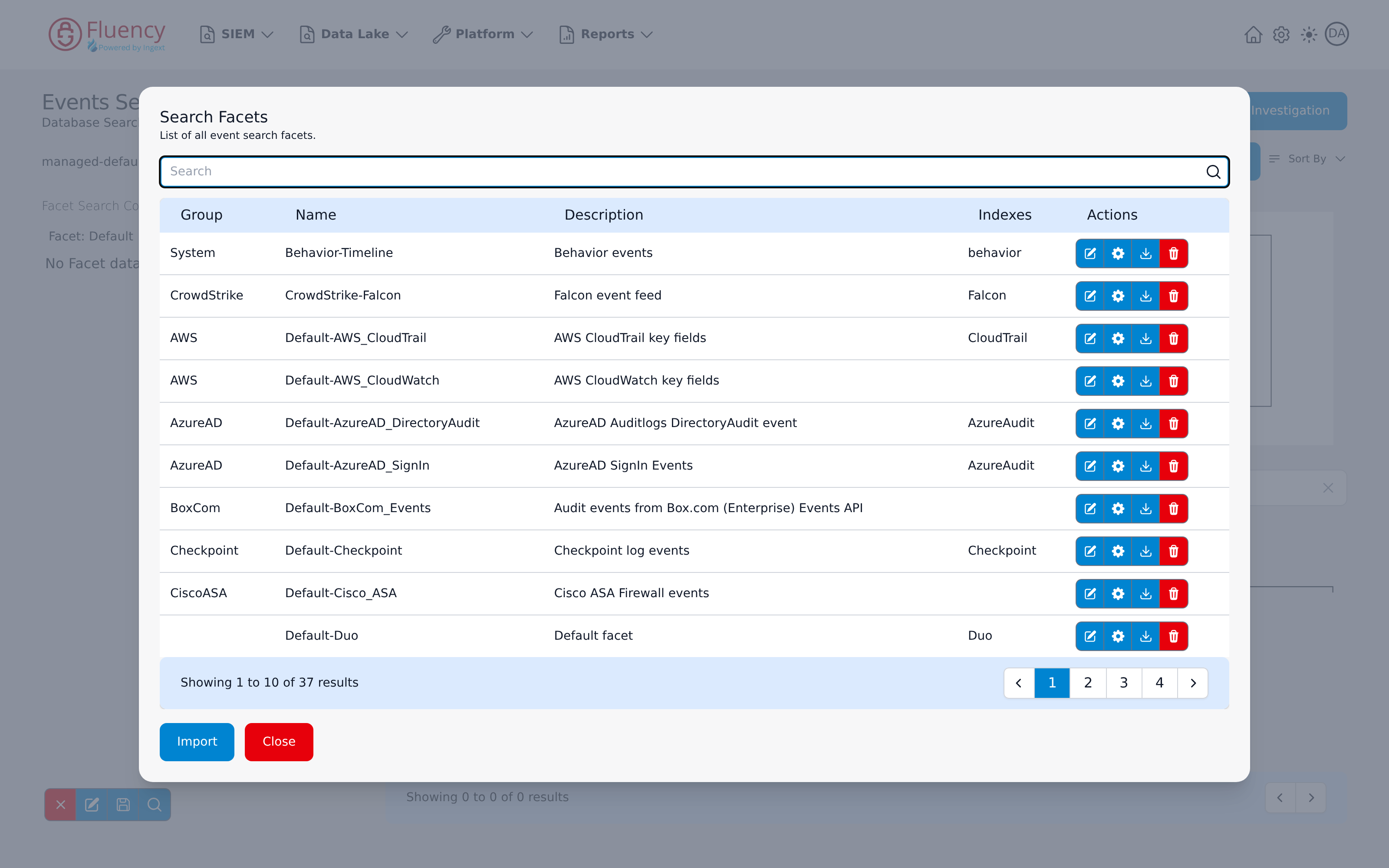Download the Default-Cisco_ASA facet

[x=1145, y=593]
